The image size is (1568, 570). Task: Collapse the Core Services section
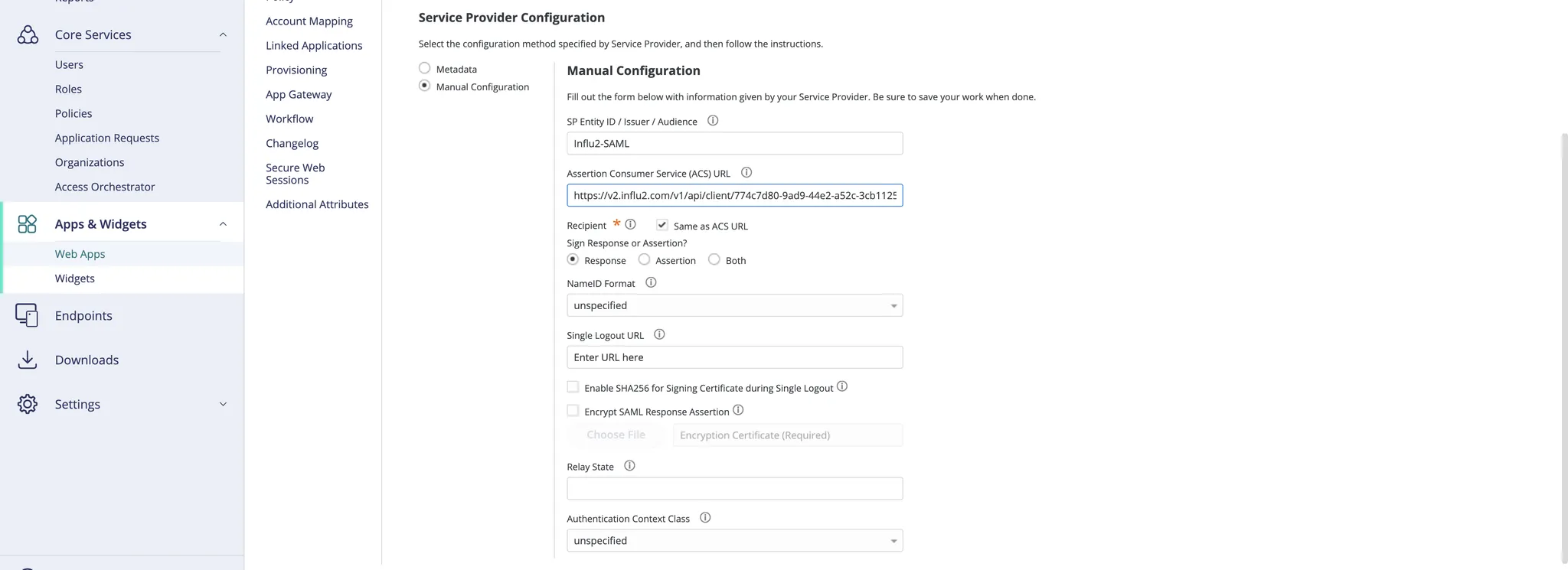[x=222, y=34]
